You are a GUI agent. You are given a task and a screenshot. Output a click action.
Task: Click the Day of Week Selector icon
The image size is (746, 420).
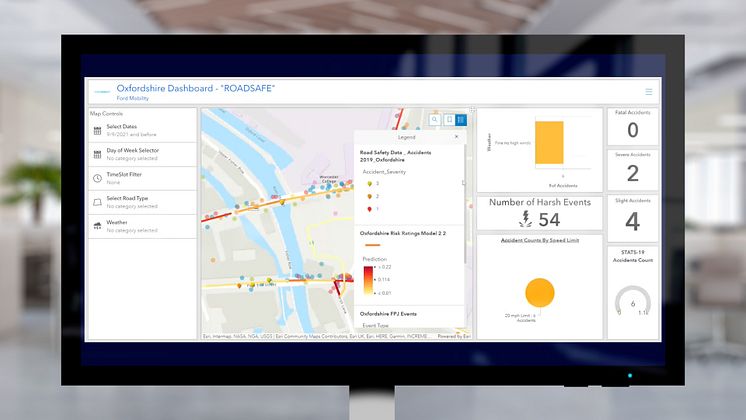98,155
